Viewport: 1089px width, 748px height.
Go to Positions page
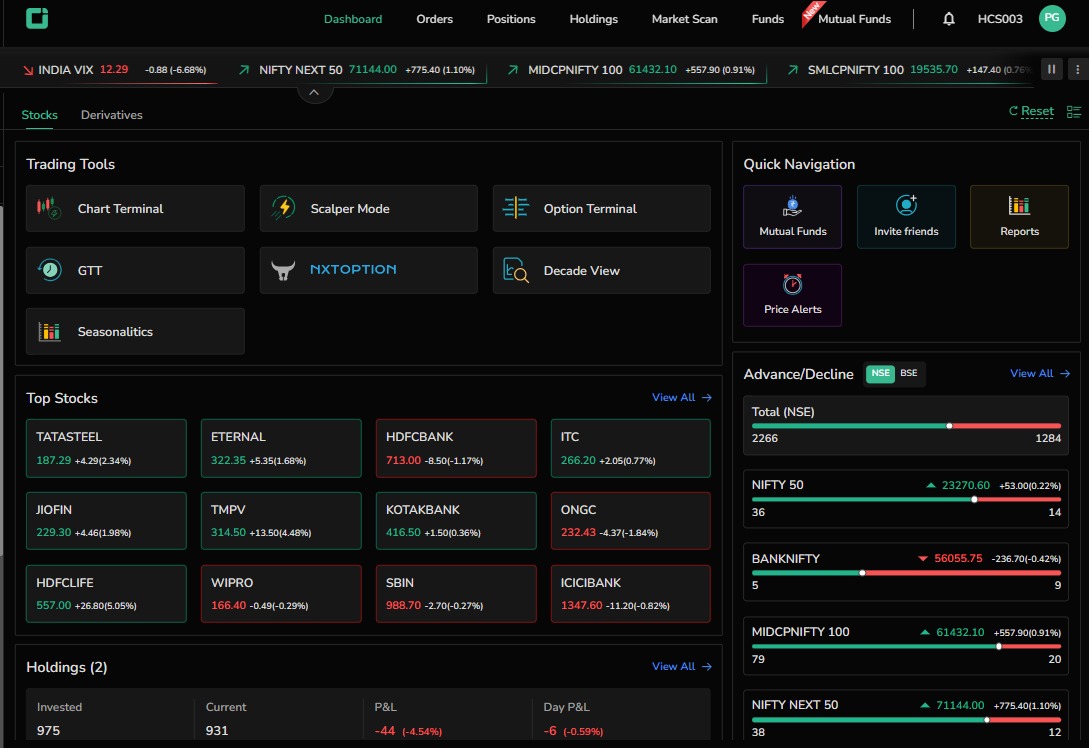coord(511,19)
